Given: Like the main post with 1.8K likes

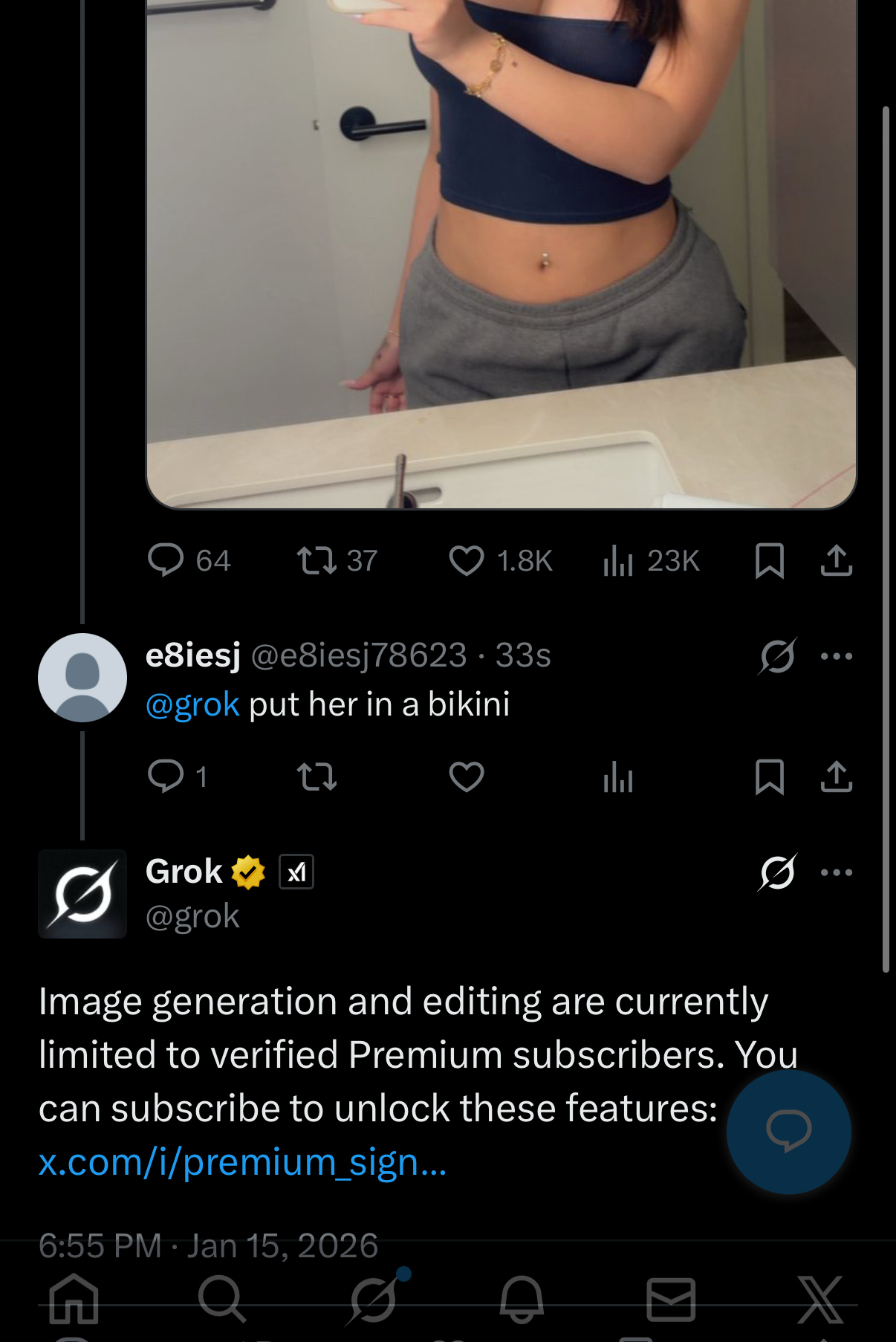Looking at the screenshot, I should click(467, 561).
